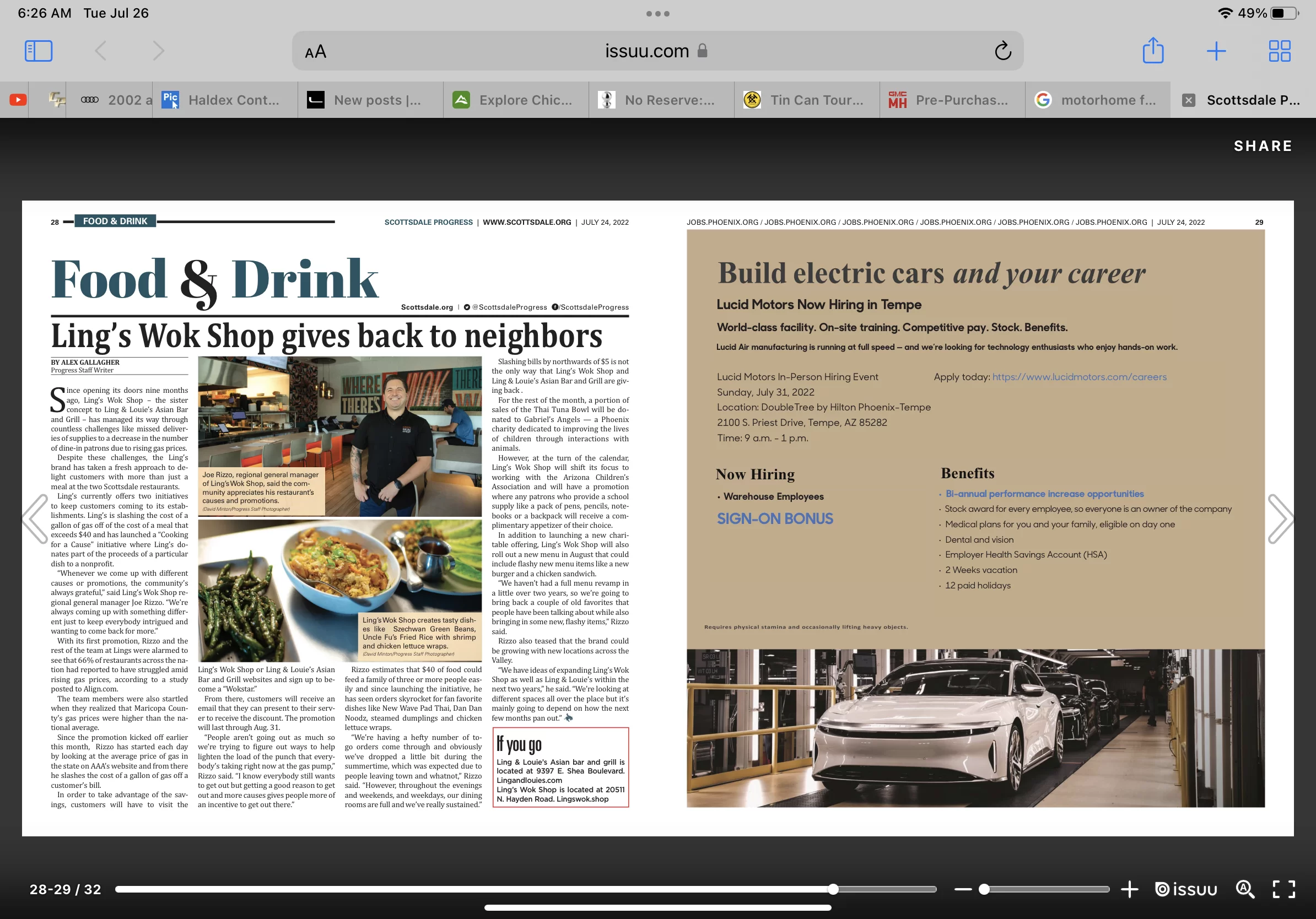Click the page progress slider handle
The width and height of the screenshot is (1316, 919).
tap(833, 889)
